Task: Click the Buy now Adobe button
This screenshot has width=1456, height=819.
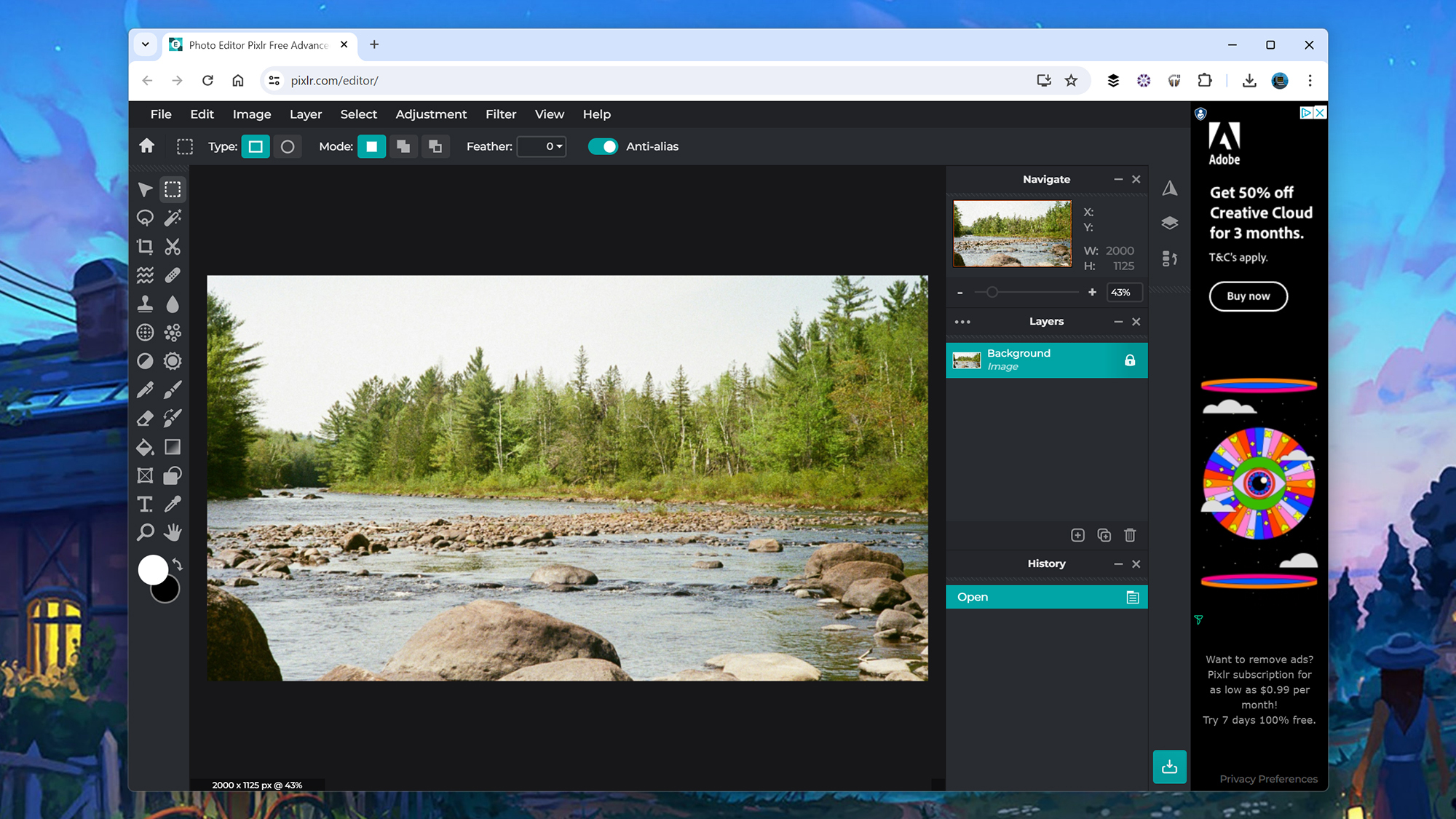Action: click(x=1248, y=295)
